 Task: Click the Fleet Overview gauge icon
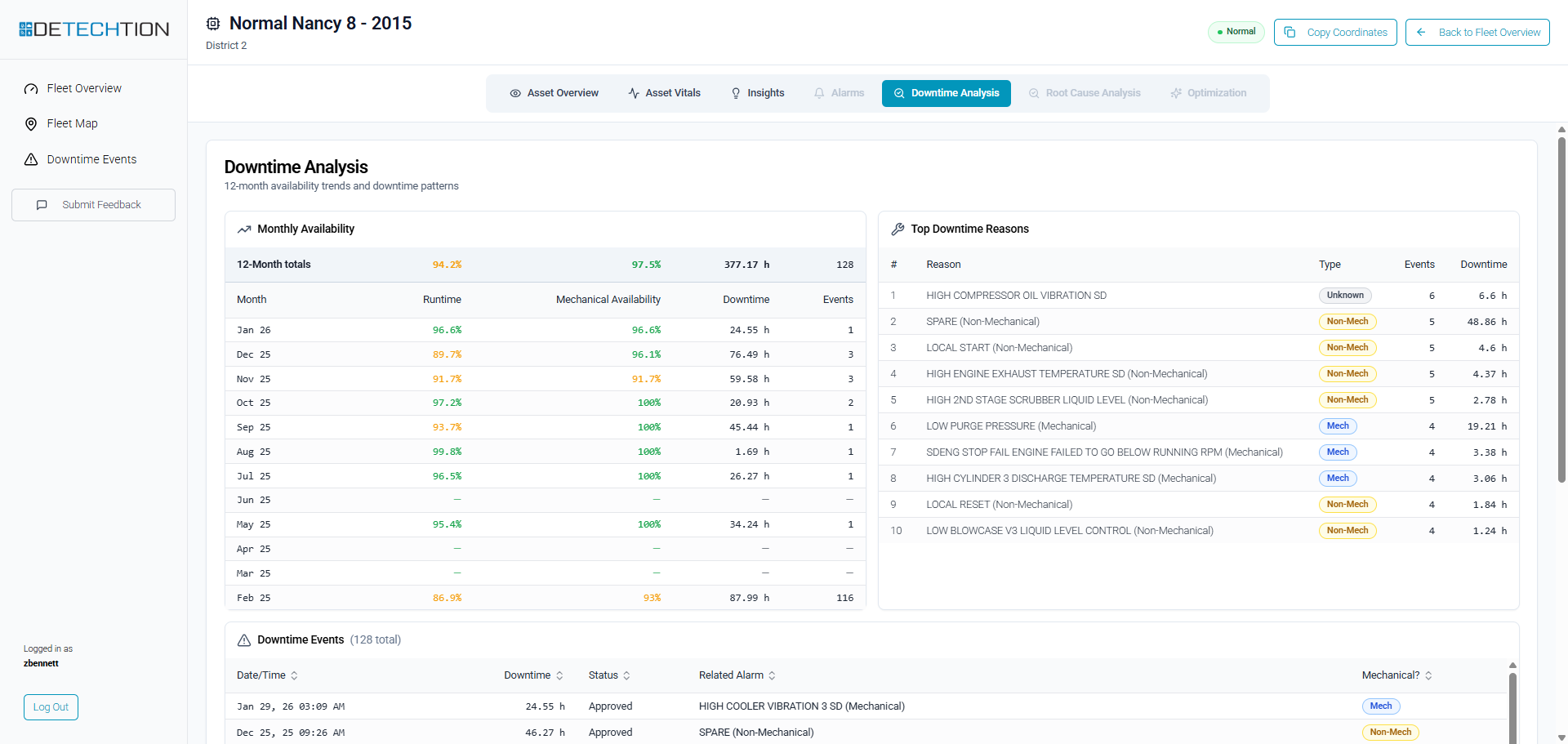31,89
